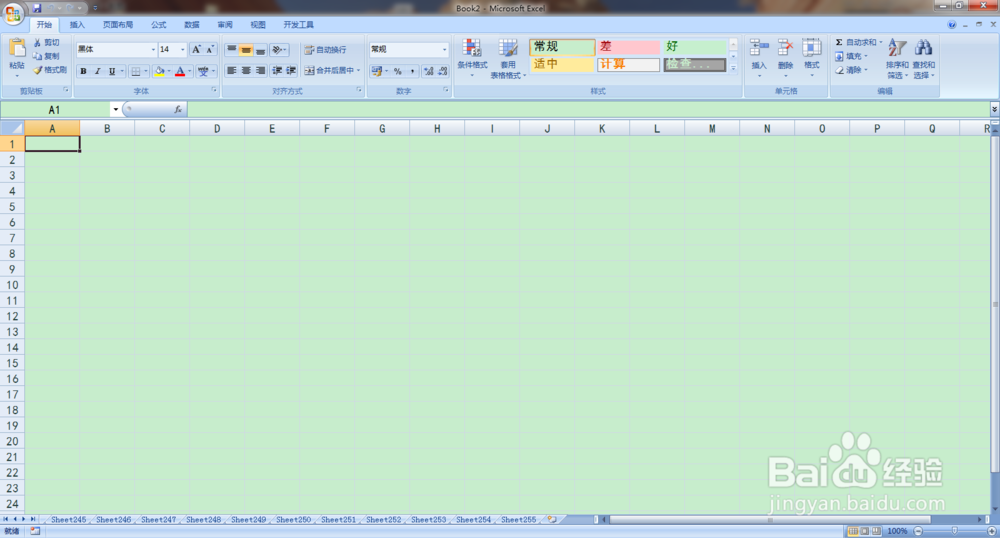Apply the yellow fill color bucket

pos(159,71)
